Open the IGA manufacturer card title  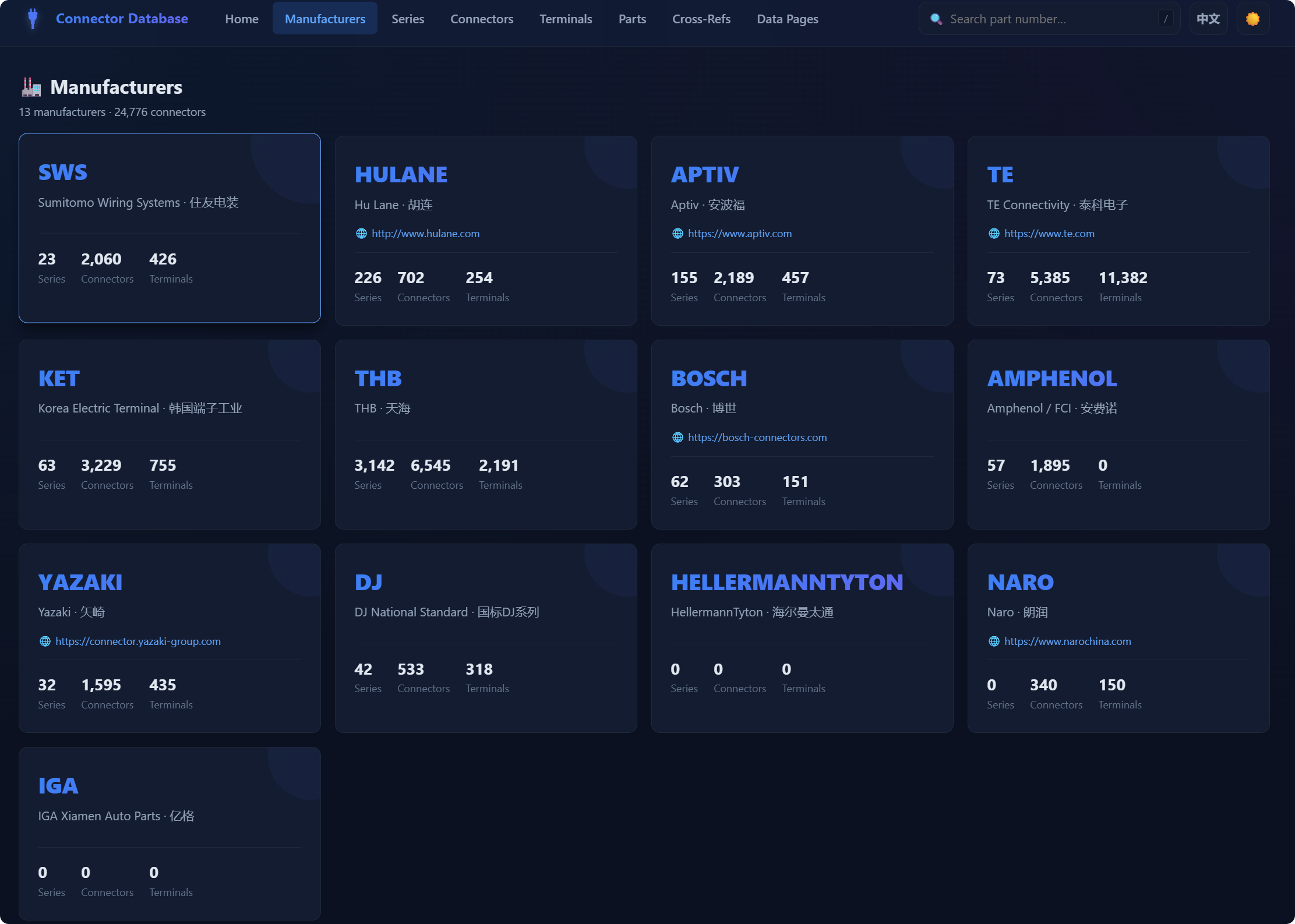click(58, 786)
